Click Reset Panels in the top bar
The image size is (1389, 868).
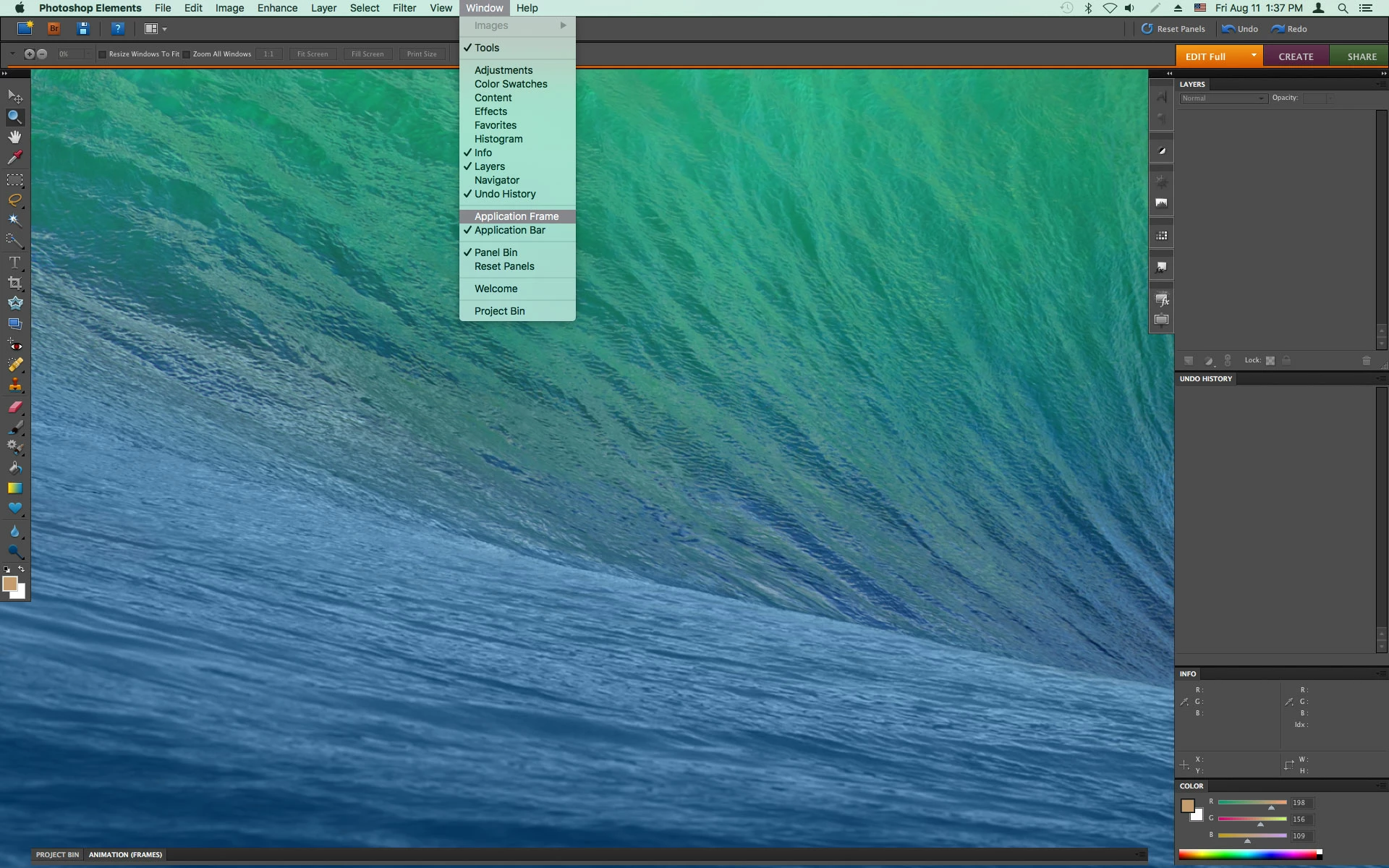[1173, 29]
